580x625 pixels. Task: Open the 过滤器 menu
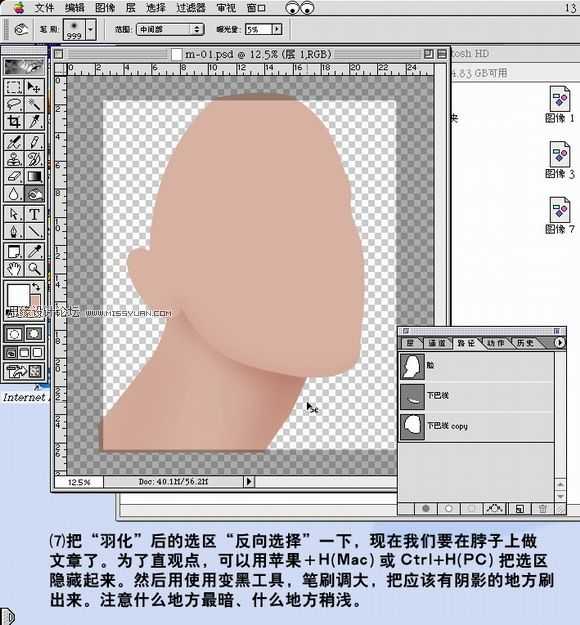click(191, 8)
